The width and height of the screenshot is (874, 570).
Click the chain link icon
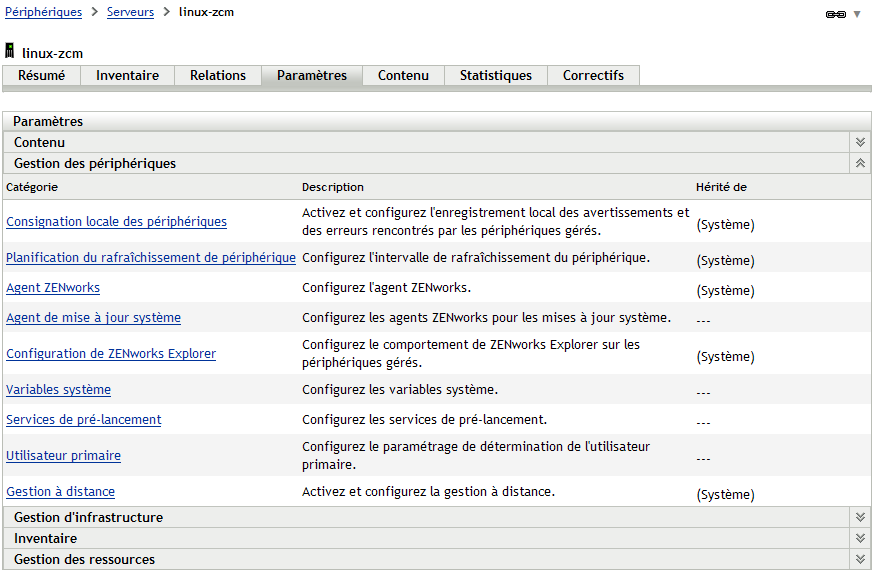pos(835,14)
